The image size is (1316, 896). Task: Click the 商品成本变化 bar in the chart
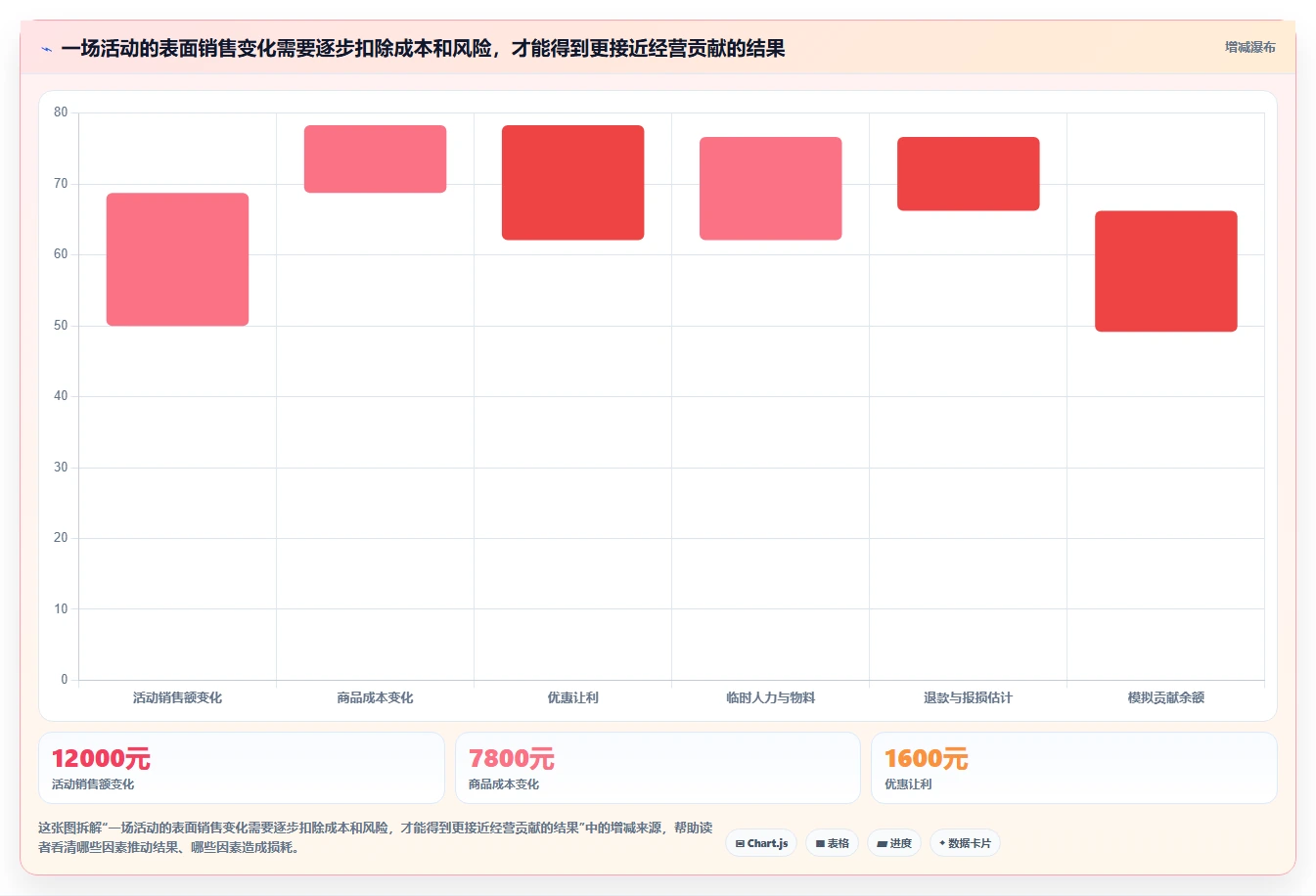375,158
